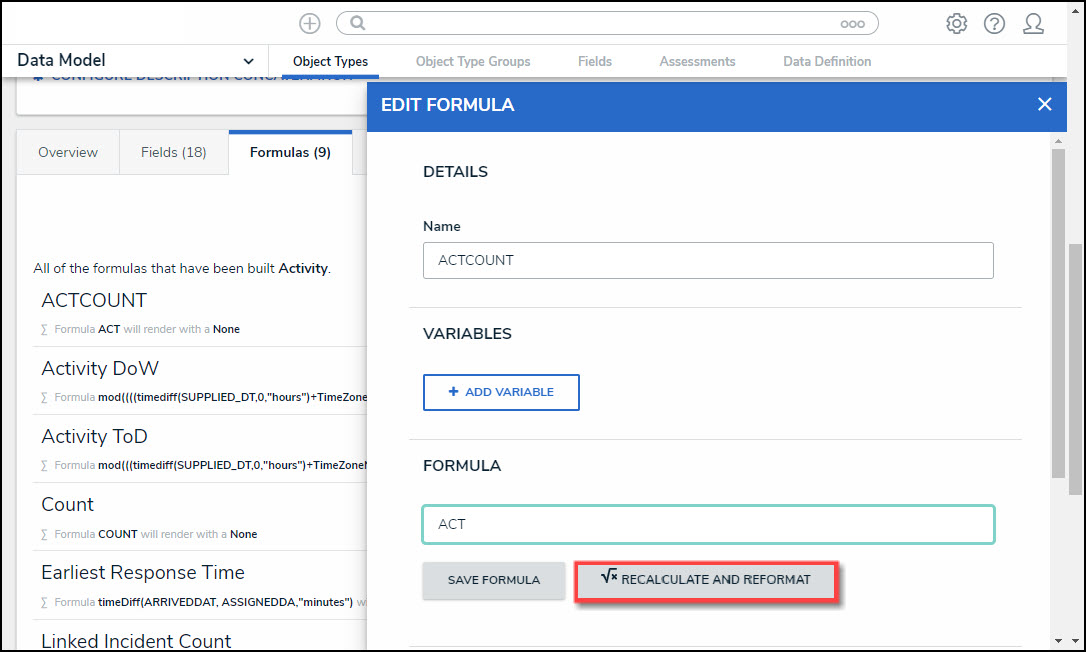
Task: Open the settings gear icon
Action: (956, 23)
